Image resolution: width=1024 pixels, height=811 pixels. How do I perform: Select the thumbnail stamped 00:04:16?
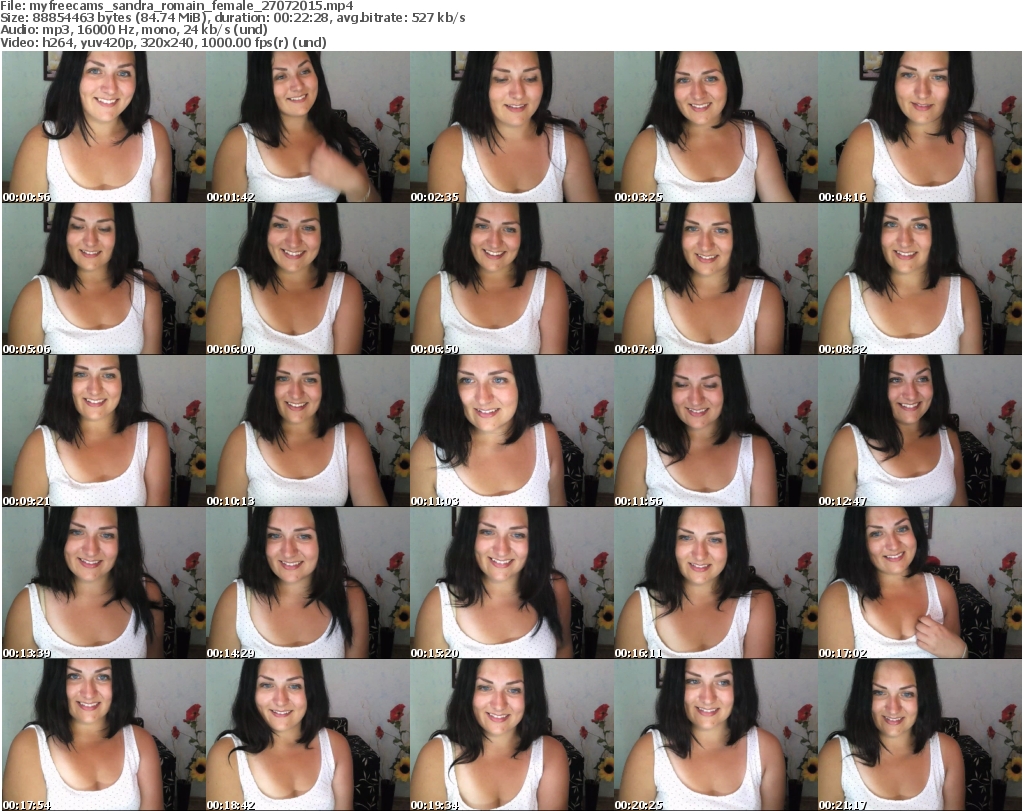pos(920,127)
